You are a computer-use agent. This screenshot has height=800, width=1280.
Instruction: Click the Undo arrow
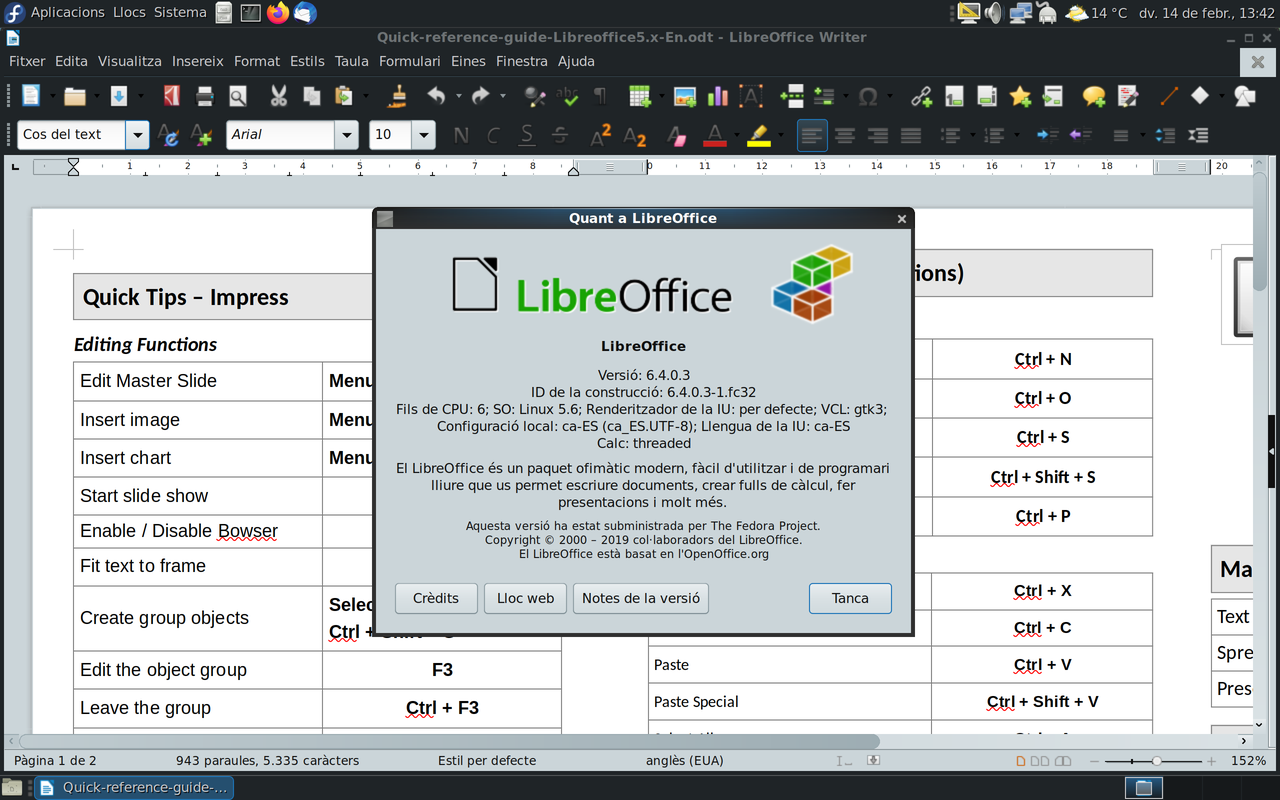click(x=436, y=96)
